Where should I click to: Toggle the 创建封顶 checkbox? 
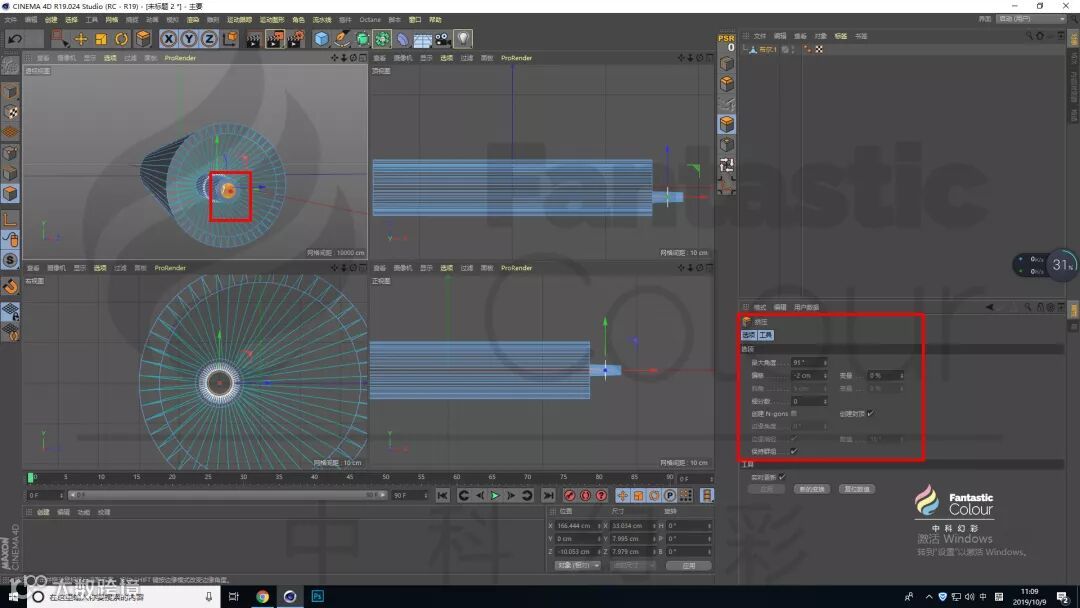870,413
